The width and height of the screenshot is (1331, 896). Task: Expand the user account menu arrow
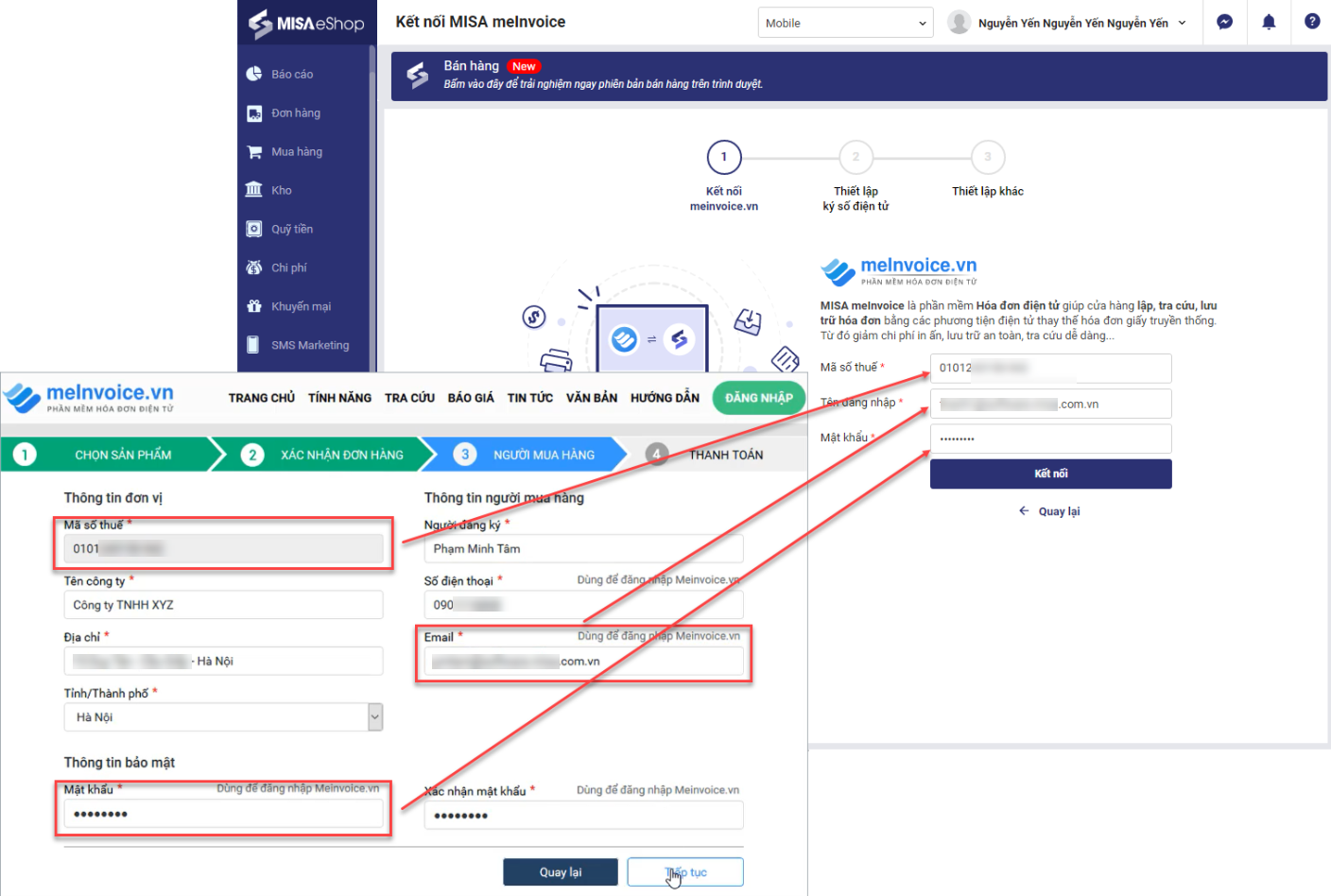click(x=1182, y=23)
